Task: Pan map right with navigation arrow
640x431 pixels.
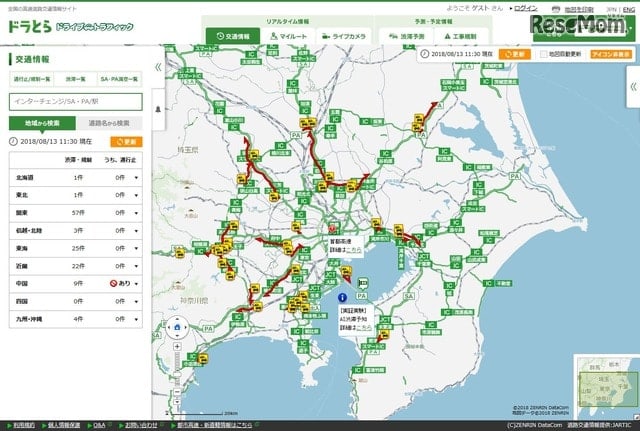Action: (186, 327)
